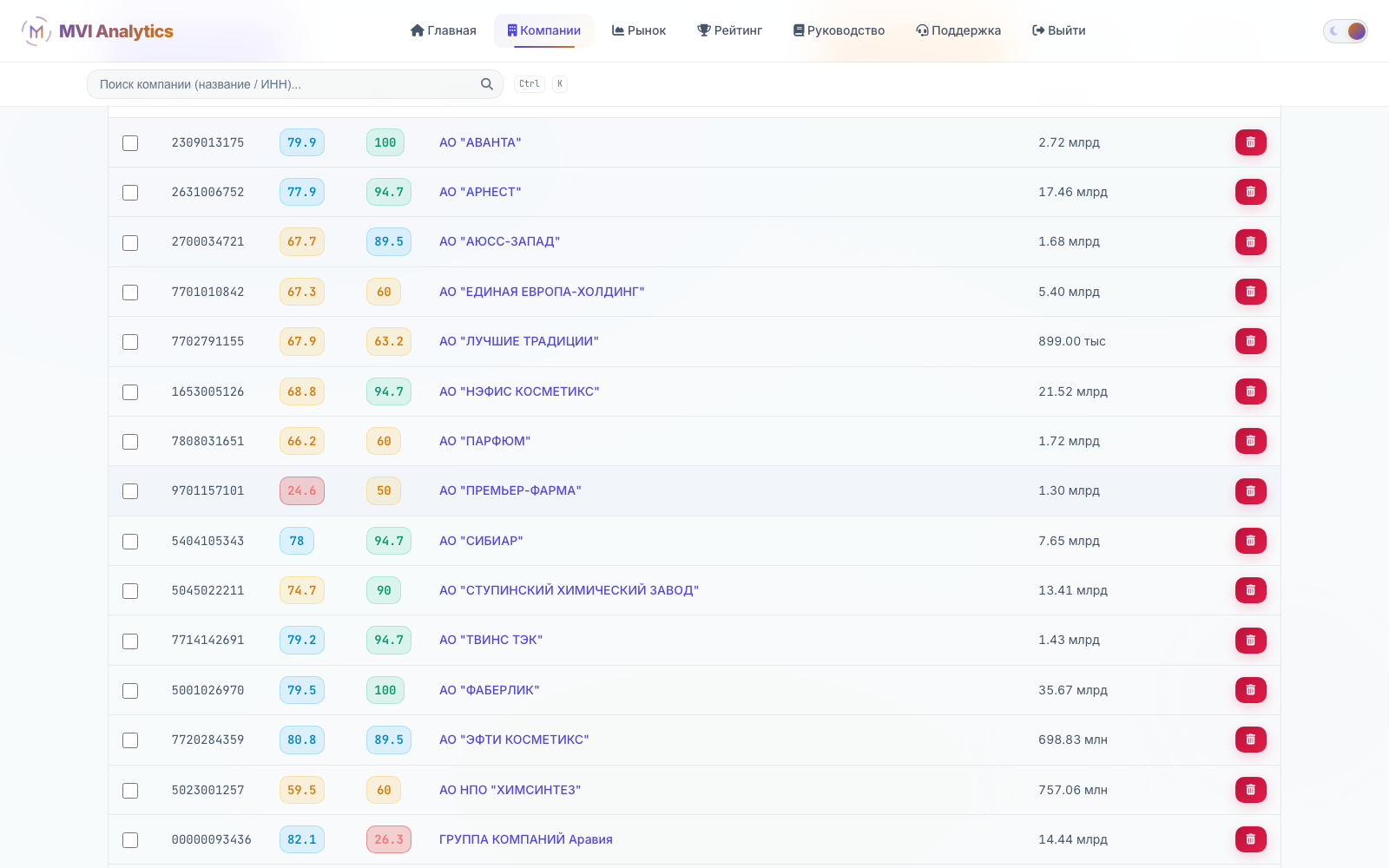Select checkbox for АО "ТВИНС ТЭК"
The height and width of the screenshot is (868, 1389).
(130, 641)
